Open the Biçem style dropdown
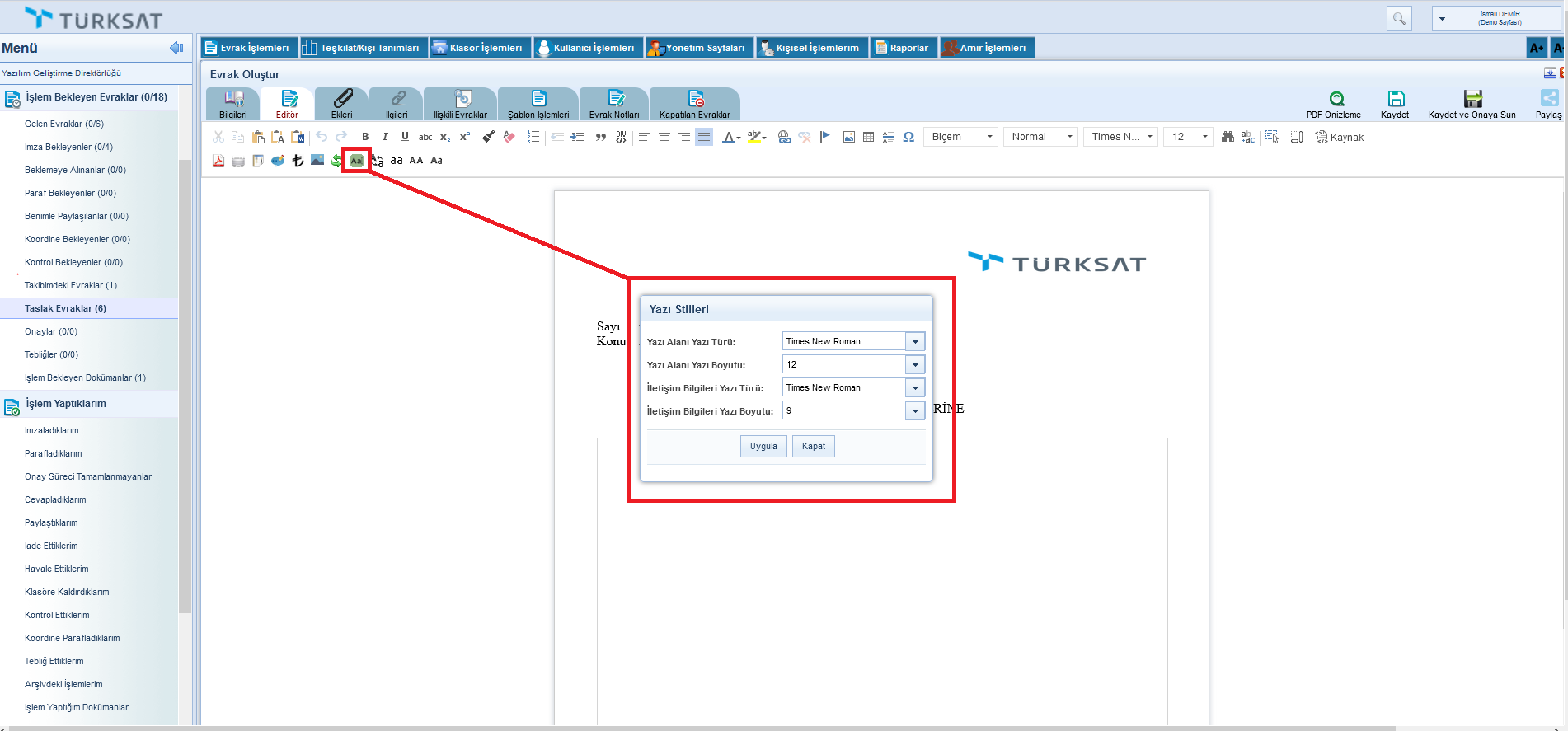This screenshot has width=1568, height=731. click(960, 137)
